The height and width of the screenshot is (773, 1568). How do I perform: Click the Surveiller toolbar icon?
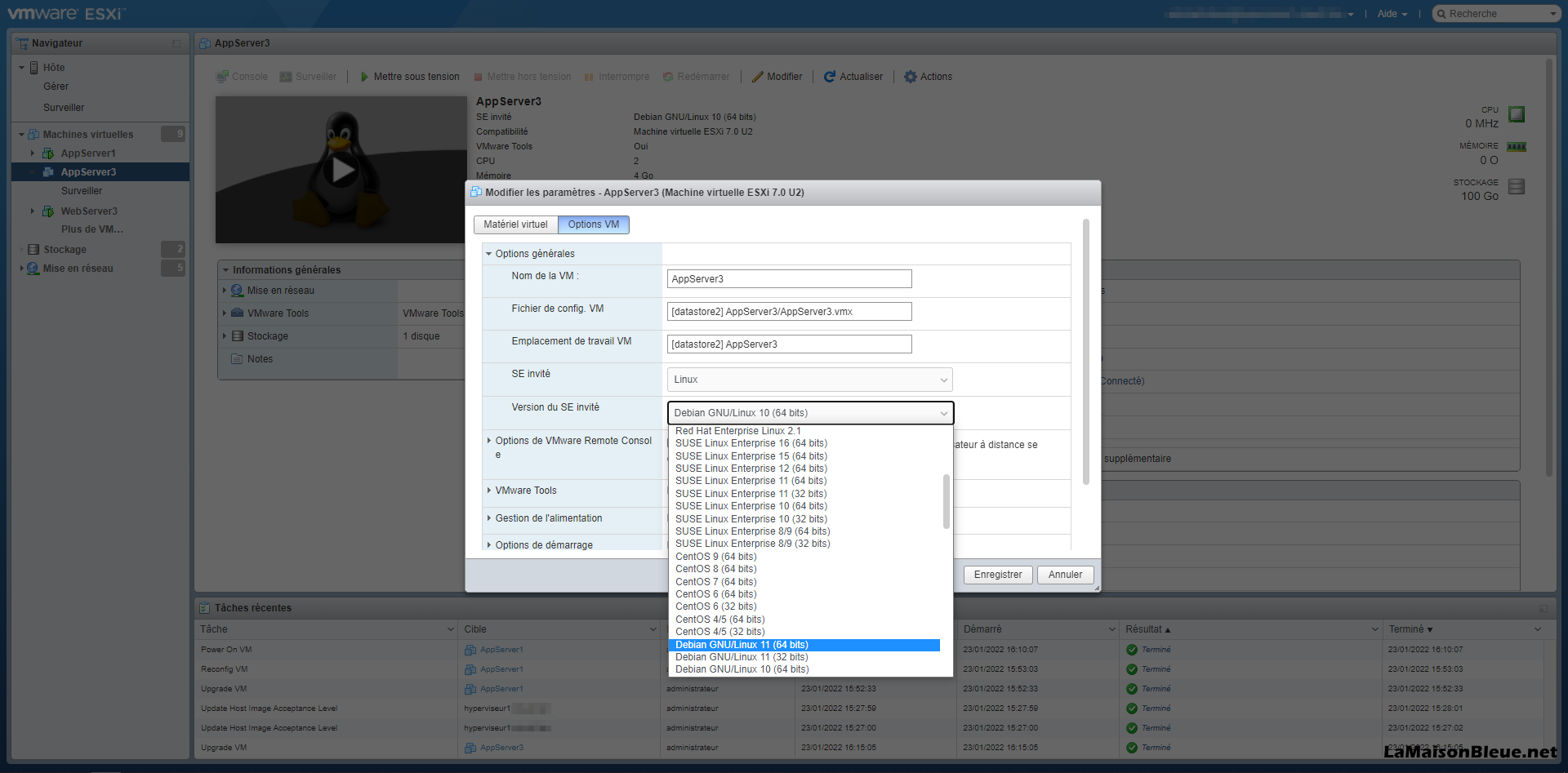[286, 77]
